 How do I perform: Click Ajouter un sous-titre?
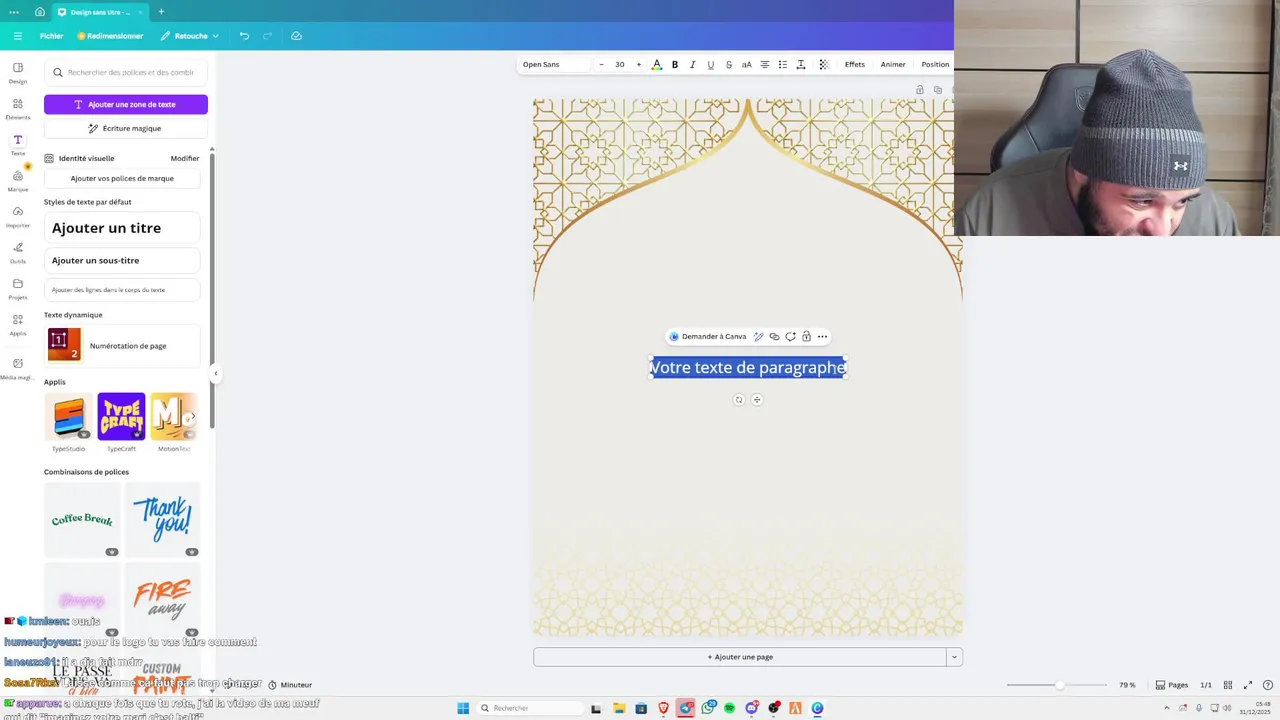122,260
